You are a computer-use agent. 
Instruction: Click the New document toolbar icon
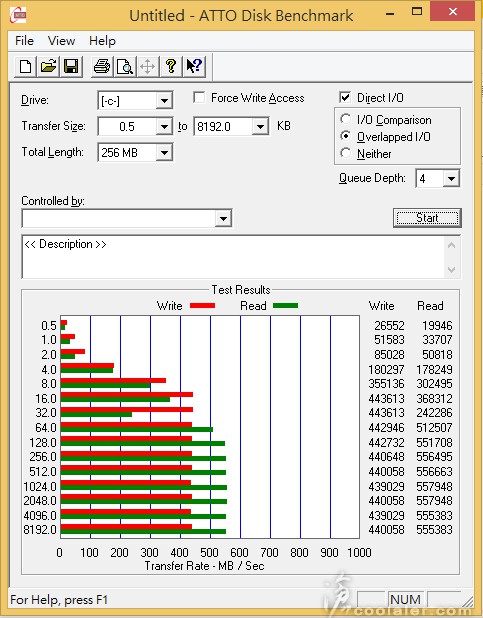[26, 66]
